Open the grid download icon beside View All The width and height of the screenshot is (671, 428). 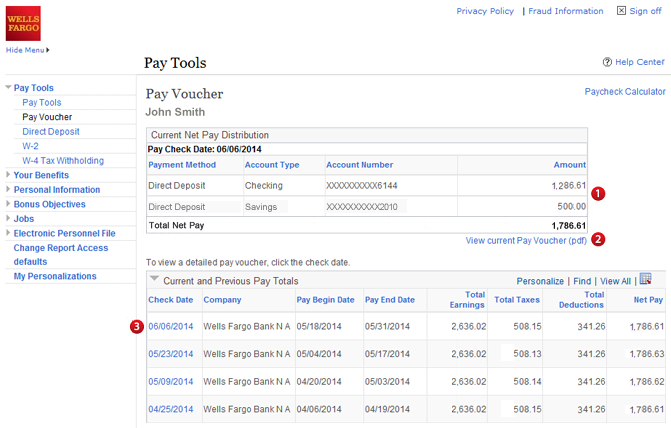pos(645,279)
